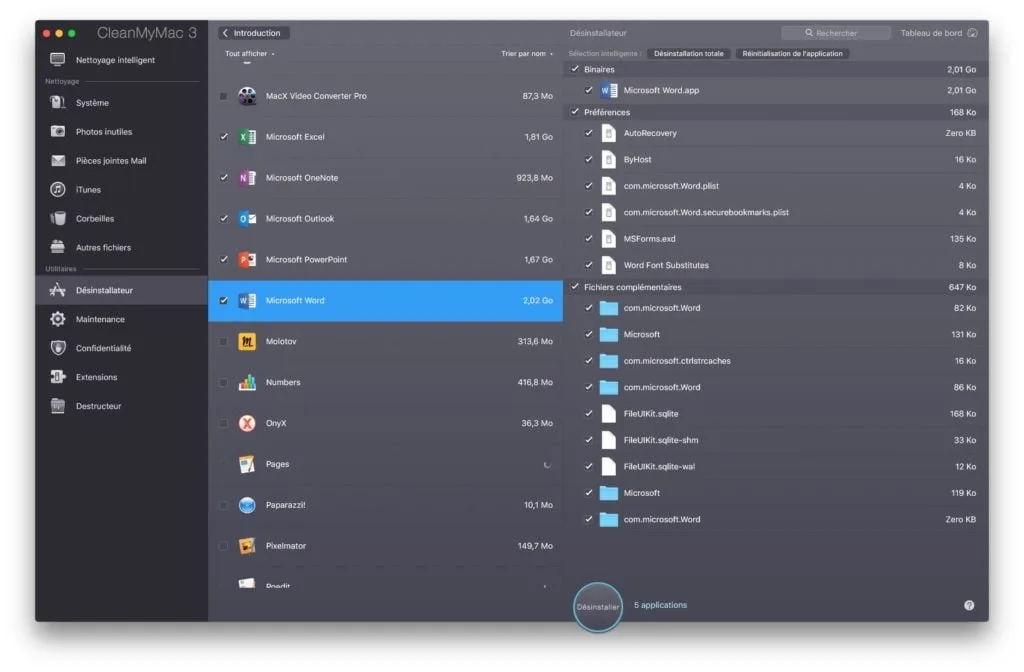This screenshot has height=672, width=1024.
Task: Click the Autres fichiers icon
Action: [x=57, y=247]
